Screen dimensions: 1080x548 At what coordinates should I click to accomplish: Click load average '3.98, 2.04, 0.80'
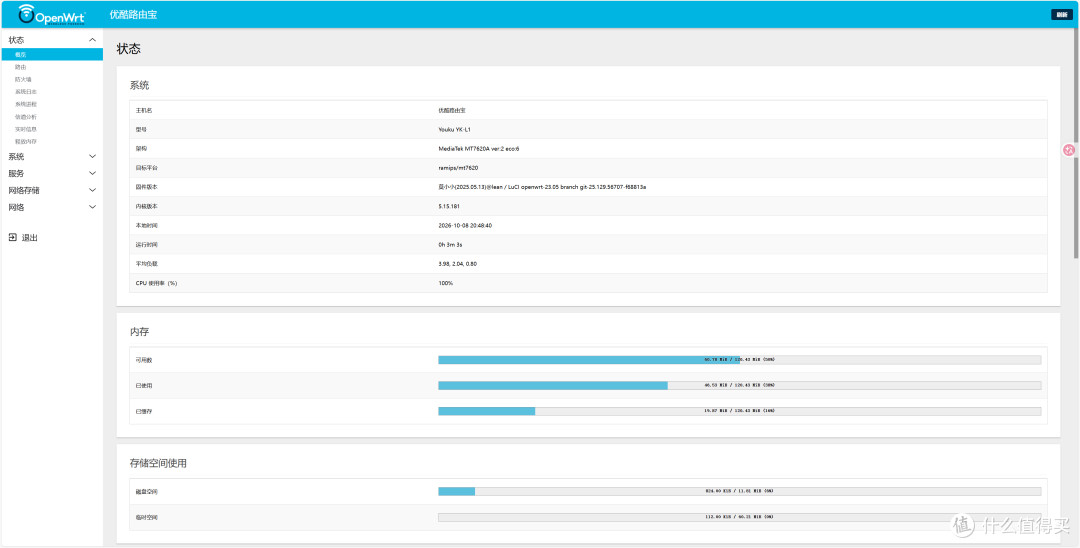click(x=458, y=264)
